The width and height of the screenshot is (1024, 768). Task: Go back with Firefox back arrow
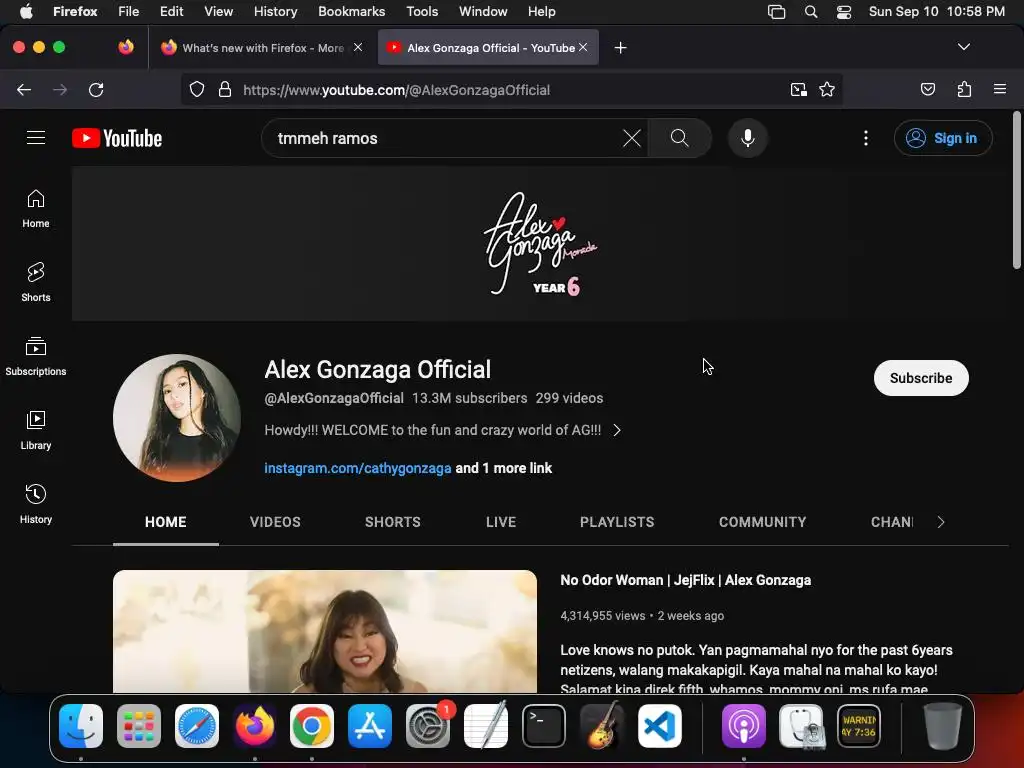pyautogui.click(x=24, y=90)
